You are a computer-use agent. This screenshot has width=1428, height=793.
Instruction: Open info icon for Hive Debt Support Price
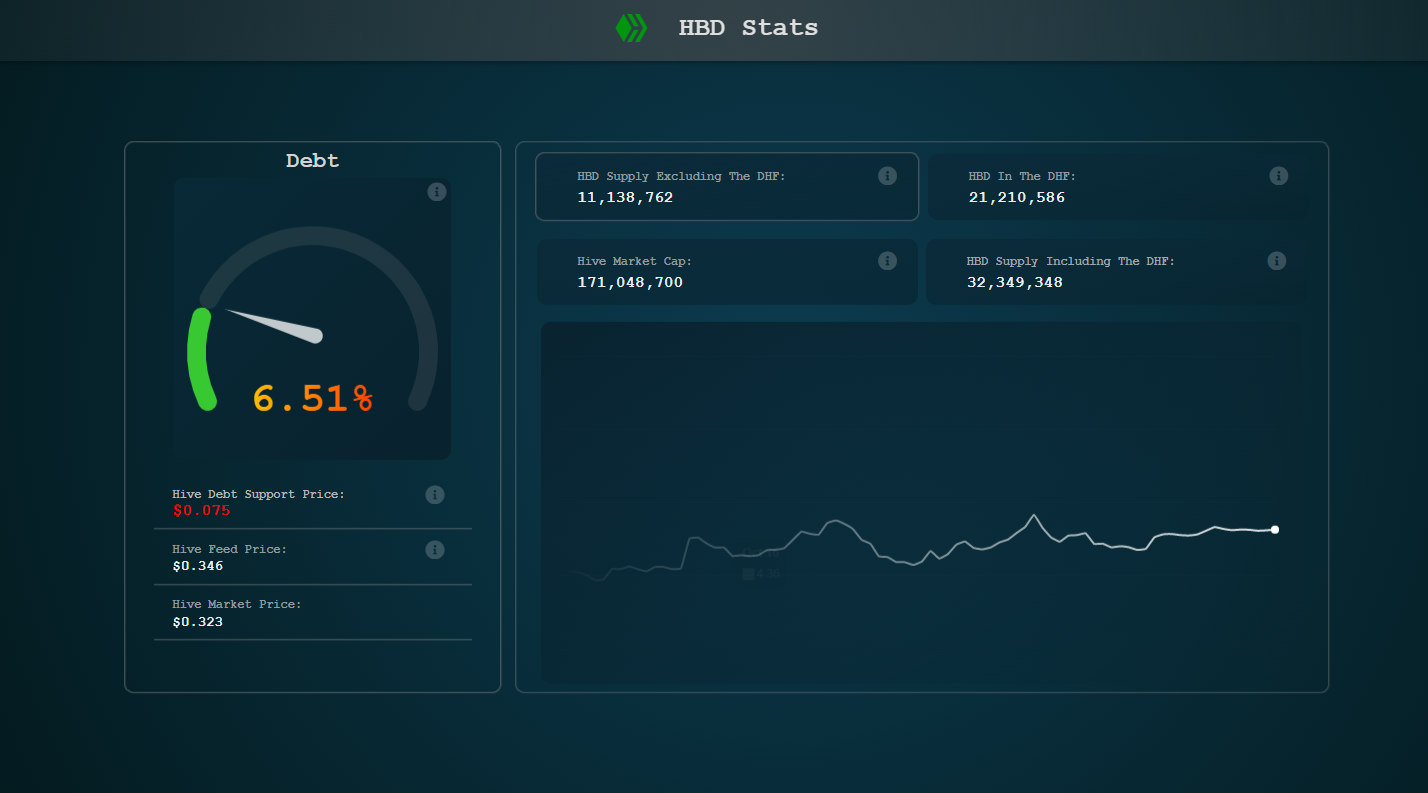[x=435, y=495]
